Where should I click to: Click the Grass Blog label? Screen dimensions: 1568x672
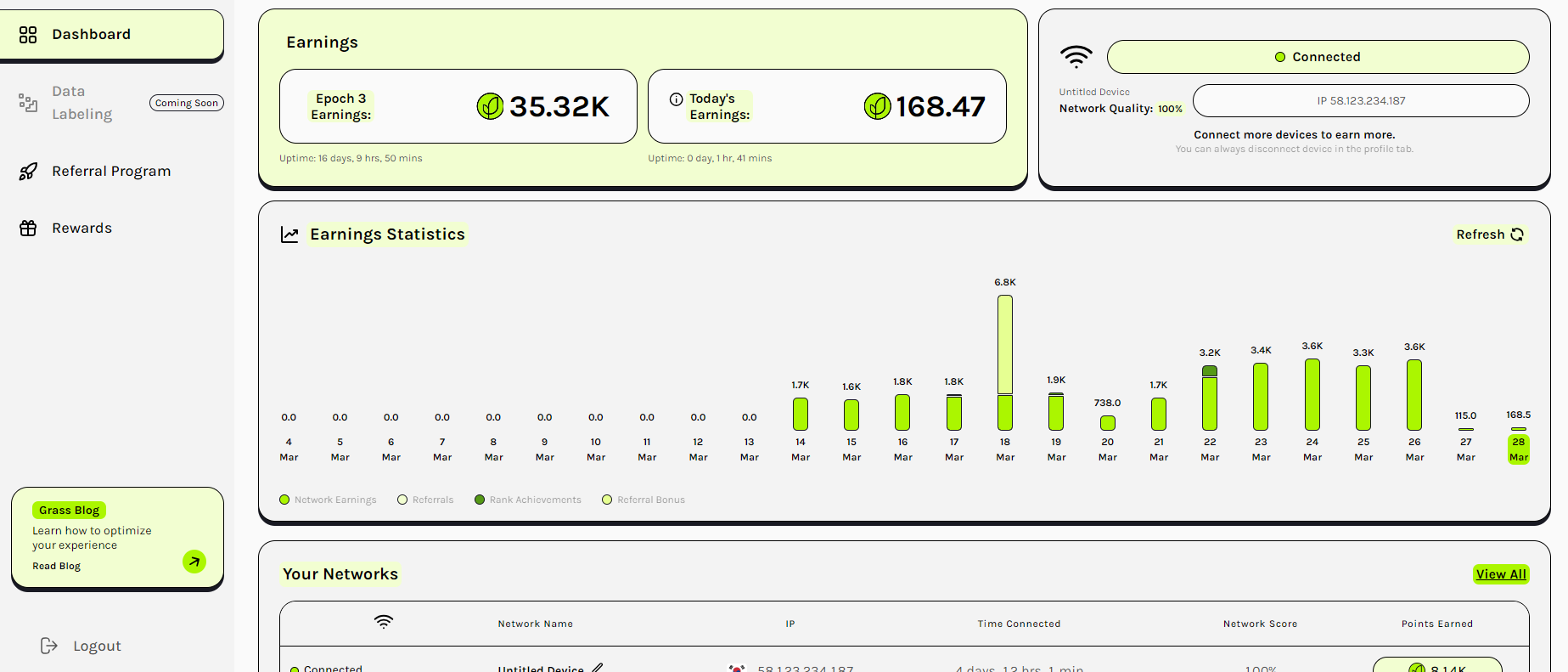(69, 511)
